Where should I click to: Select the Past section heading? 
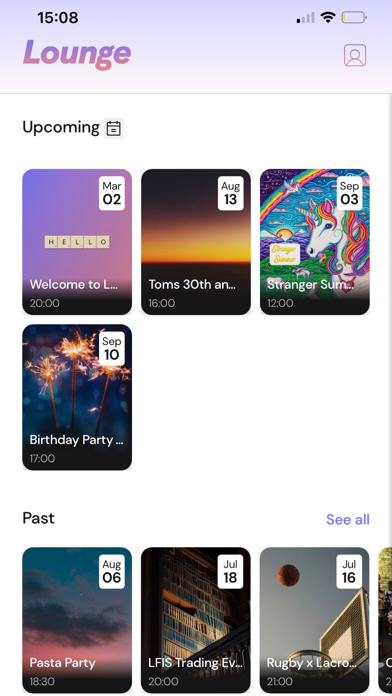pos(39,518)
